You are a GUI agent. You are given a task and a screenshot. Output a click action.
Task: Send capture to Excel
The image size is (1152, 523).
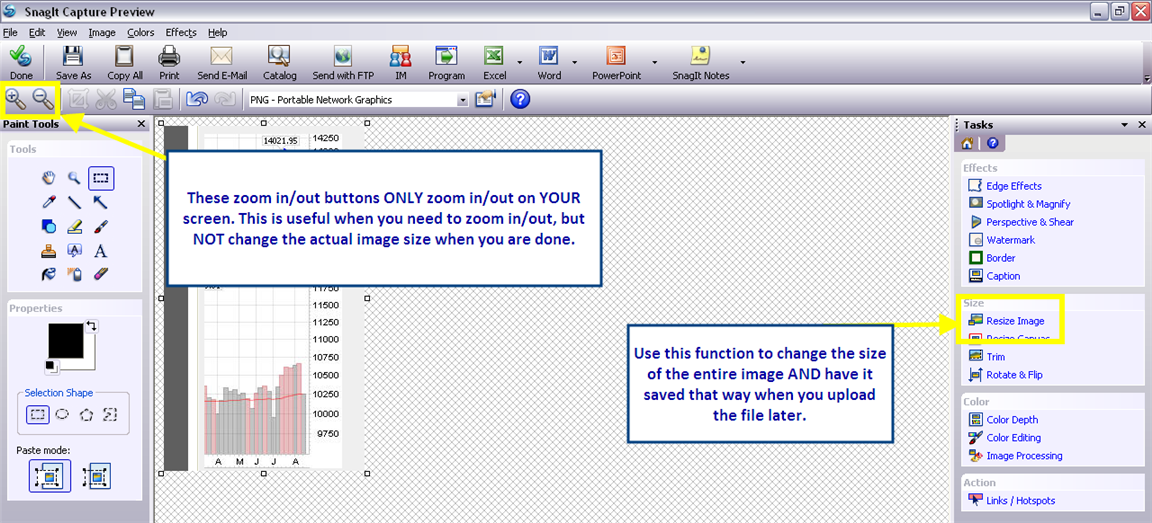coord(494,62)
